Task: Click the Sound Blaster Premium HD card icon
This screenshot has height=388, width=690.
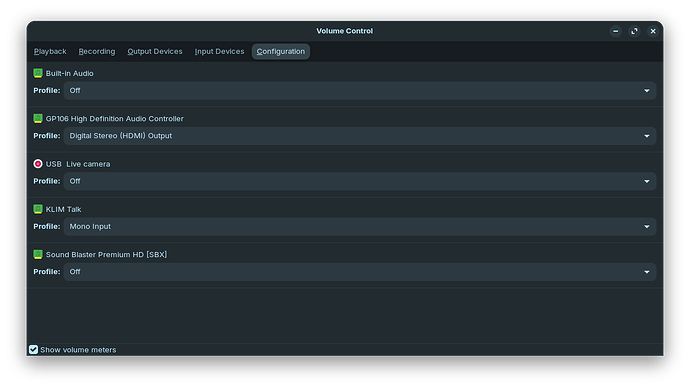Action: (38, 254)
